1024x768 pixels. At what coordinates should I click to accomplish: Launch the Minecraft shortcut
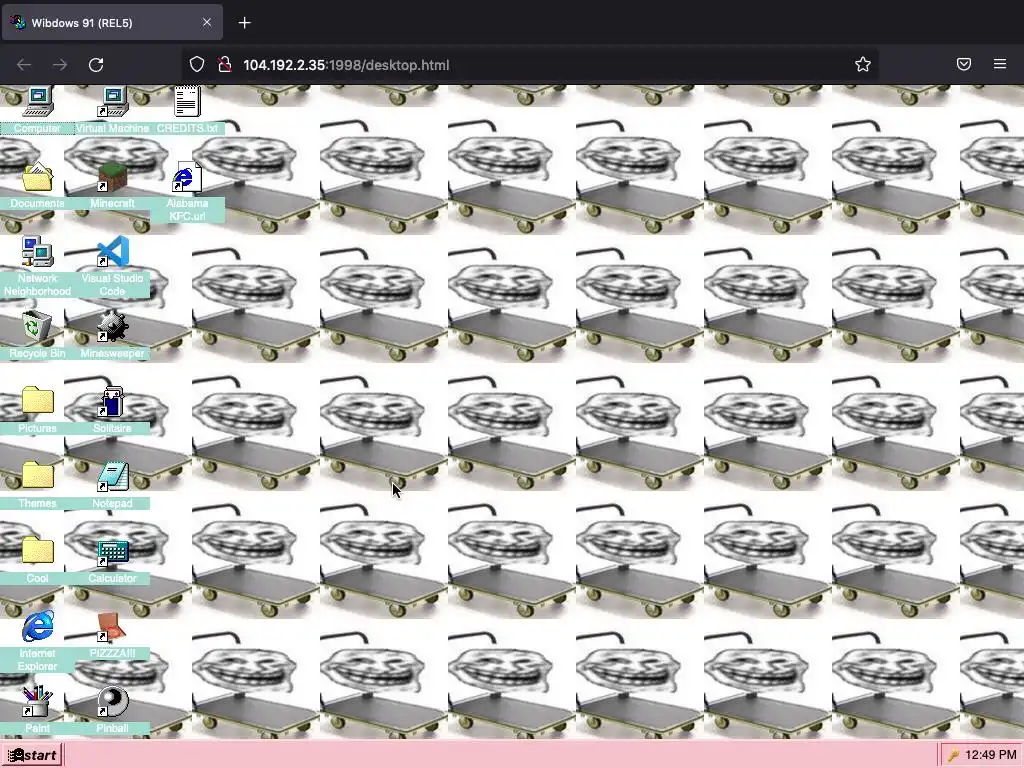click(x=112, y=178)
